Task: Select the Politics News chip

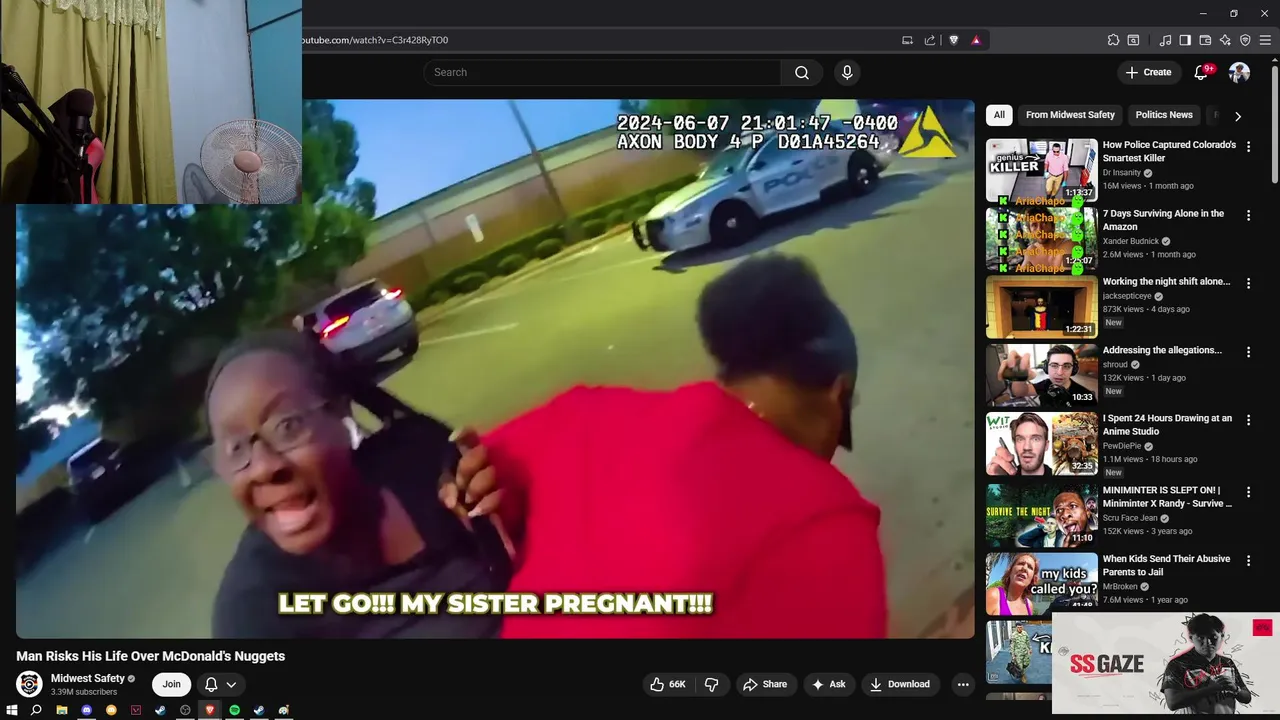Action: (1164, 115)
